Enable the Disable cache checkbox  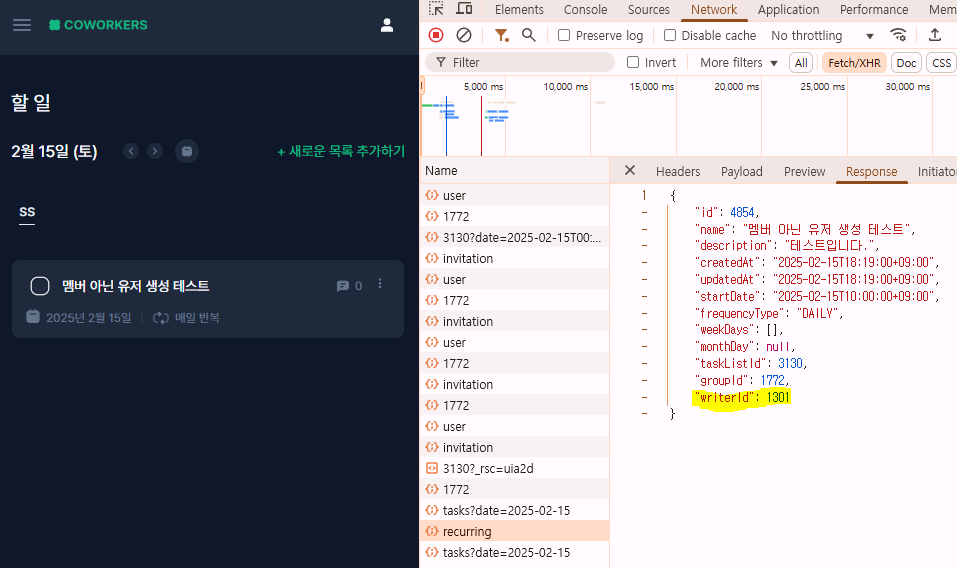tap(670, 35)
